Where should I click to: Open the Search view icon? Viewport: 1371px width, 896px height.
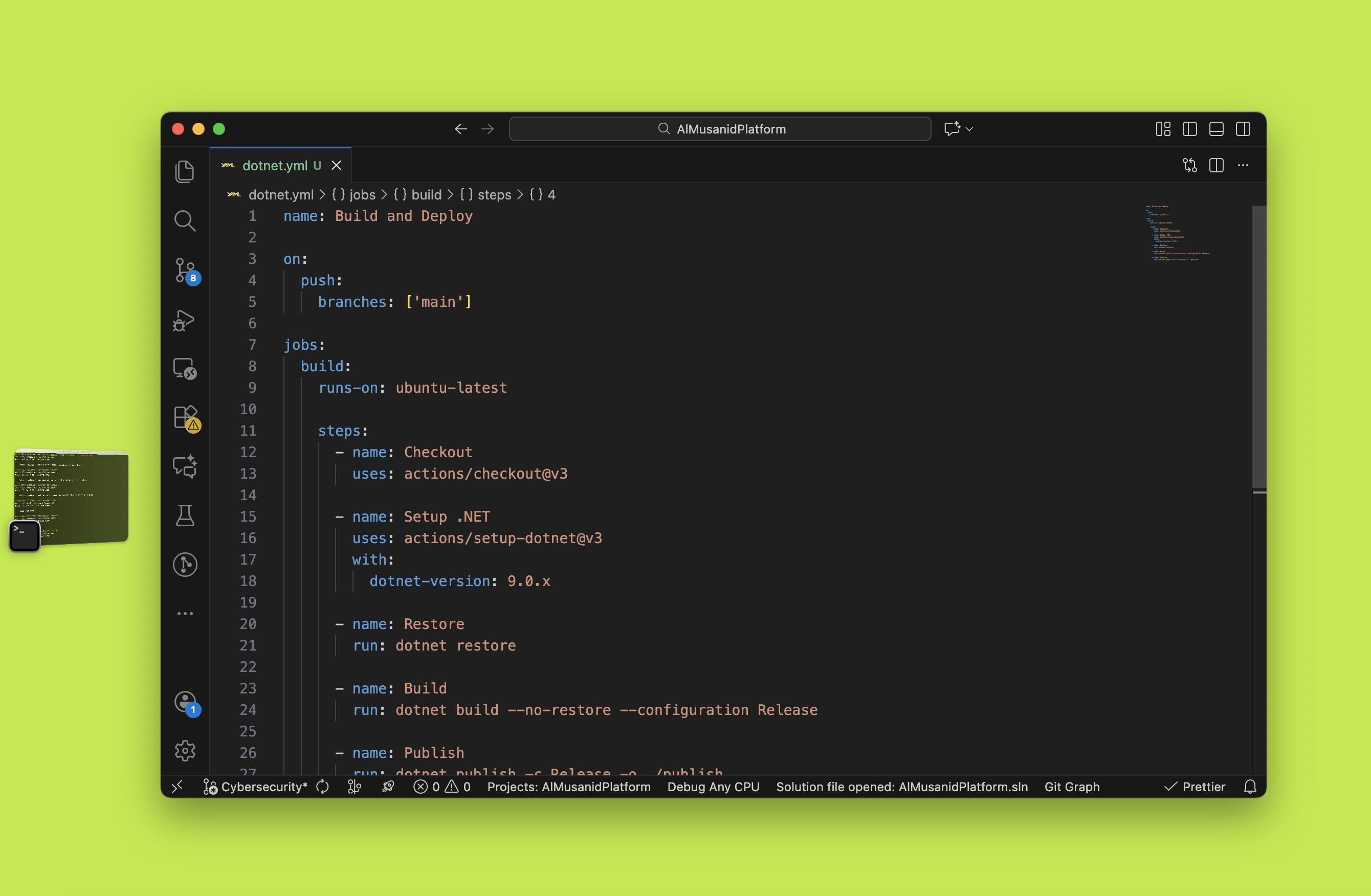click(184, 220)
